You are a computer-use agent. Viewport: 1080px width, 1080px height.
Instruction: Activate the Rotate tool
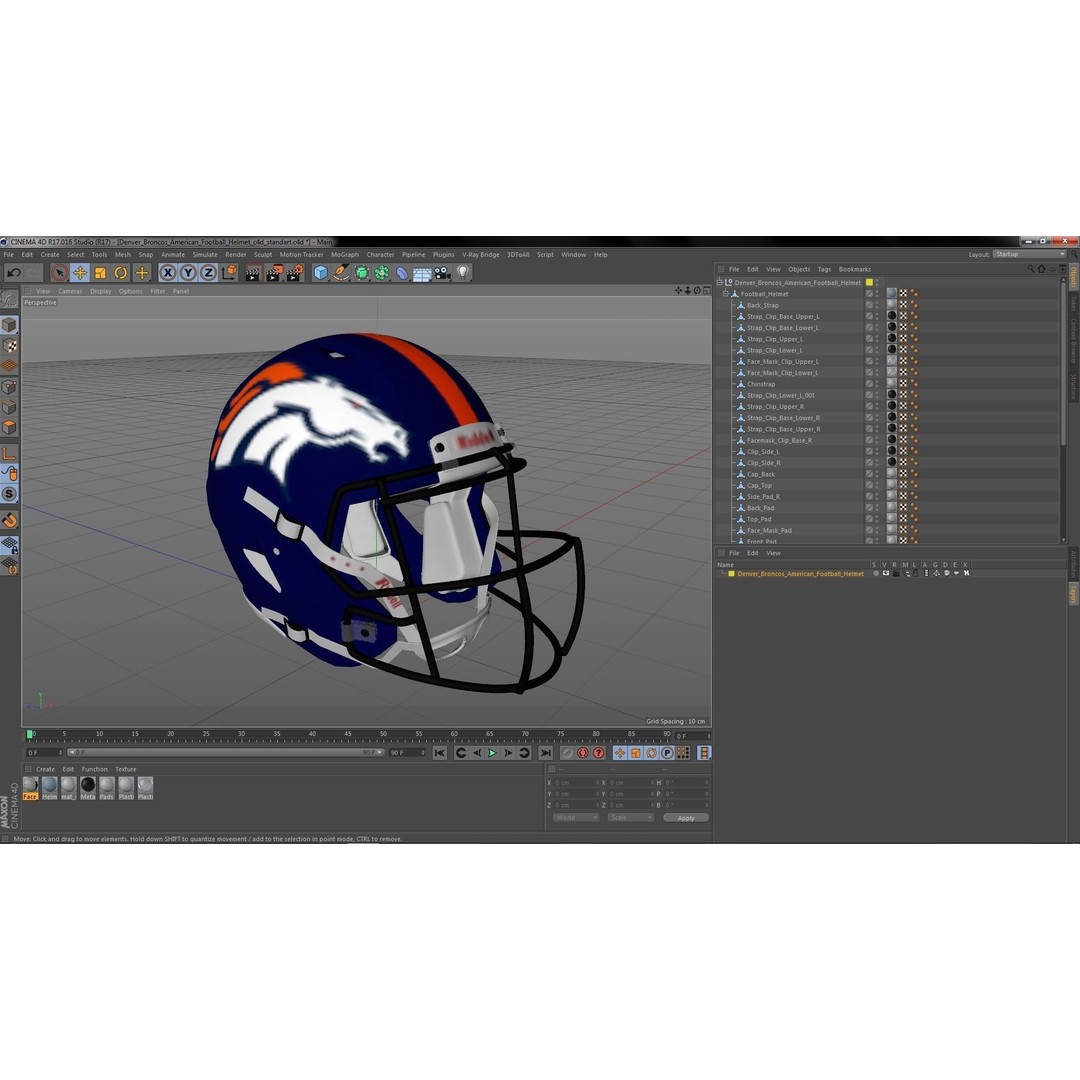[121, 273]
